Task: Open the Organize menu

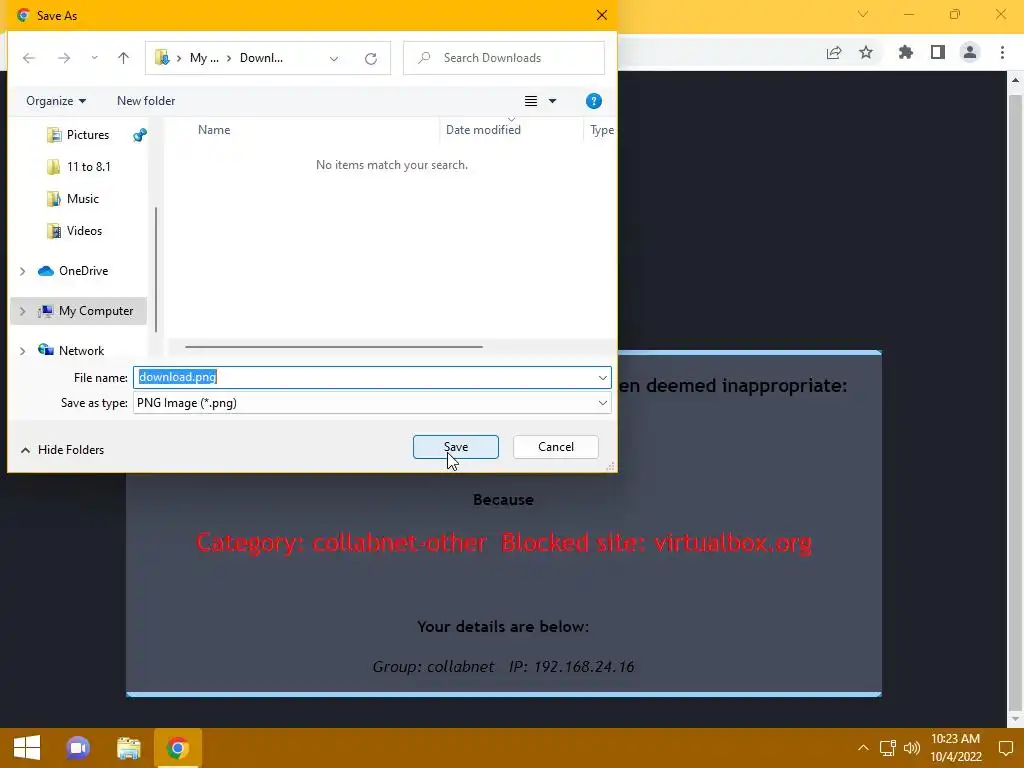Action: [56, 101]
